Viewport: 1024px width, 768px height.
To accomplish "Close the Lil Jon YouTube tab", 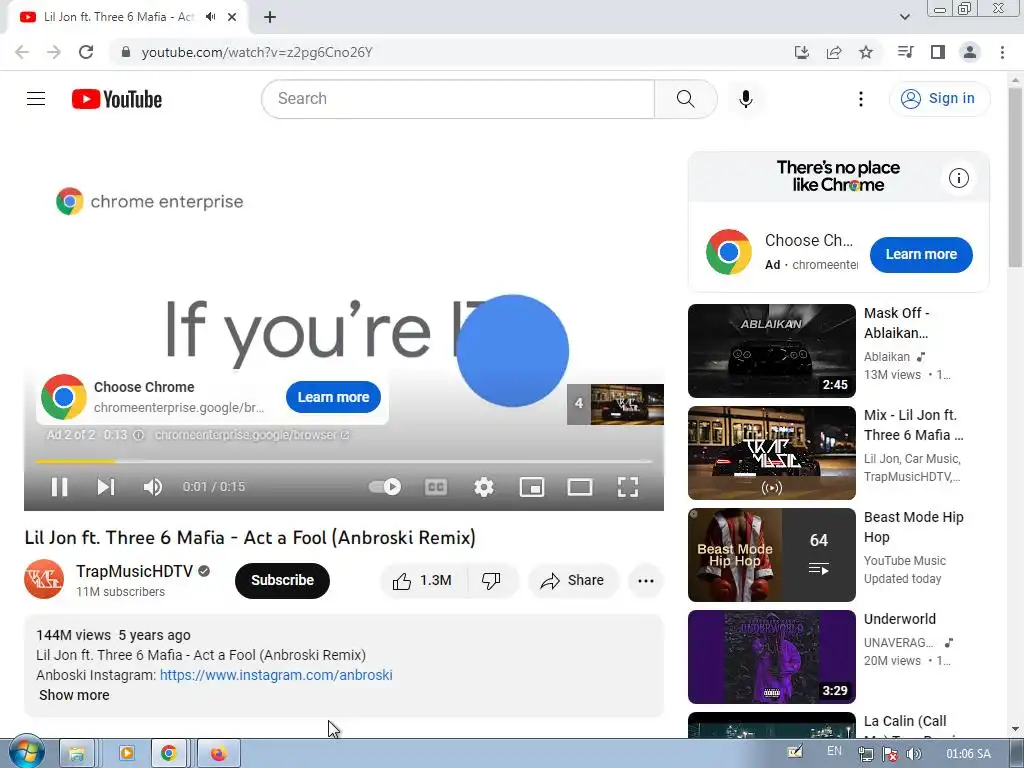I will click(x=232, y=17).
